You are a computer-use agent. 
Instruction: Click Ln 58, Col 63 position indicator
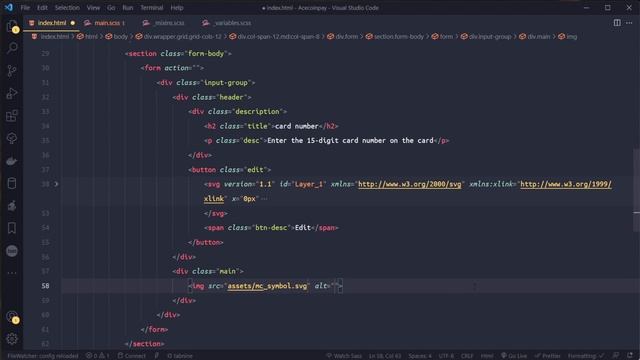point(384,356)
